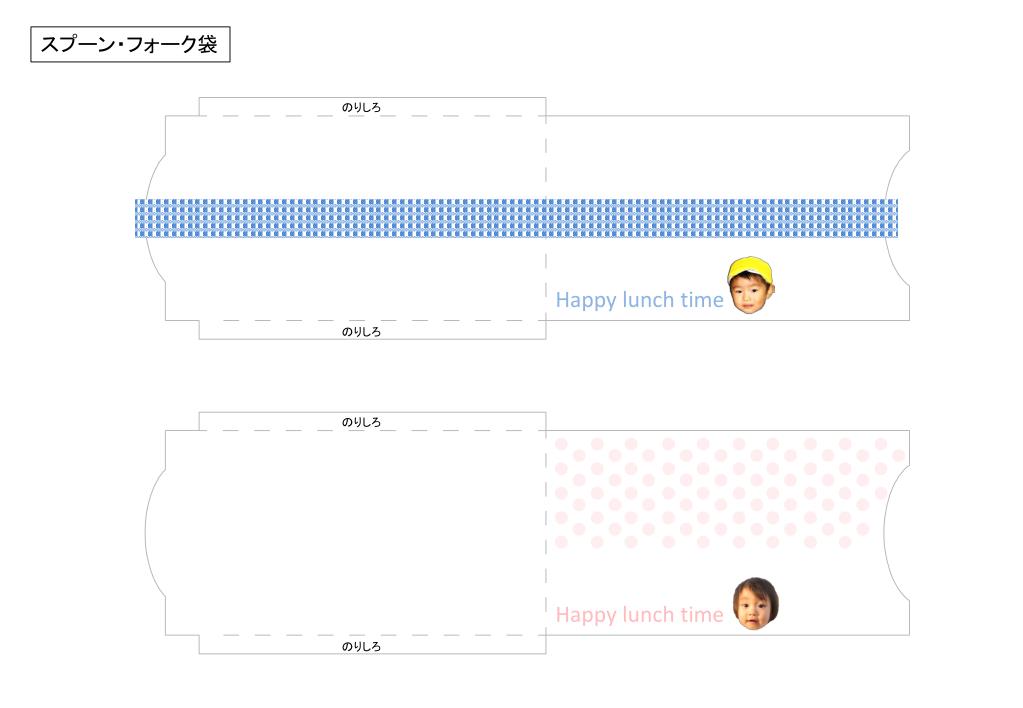Screen dimensions: 1023x708
Task: Click the pink polka dot pattern area
Action: tap(729, 493)
